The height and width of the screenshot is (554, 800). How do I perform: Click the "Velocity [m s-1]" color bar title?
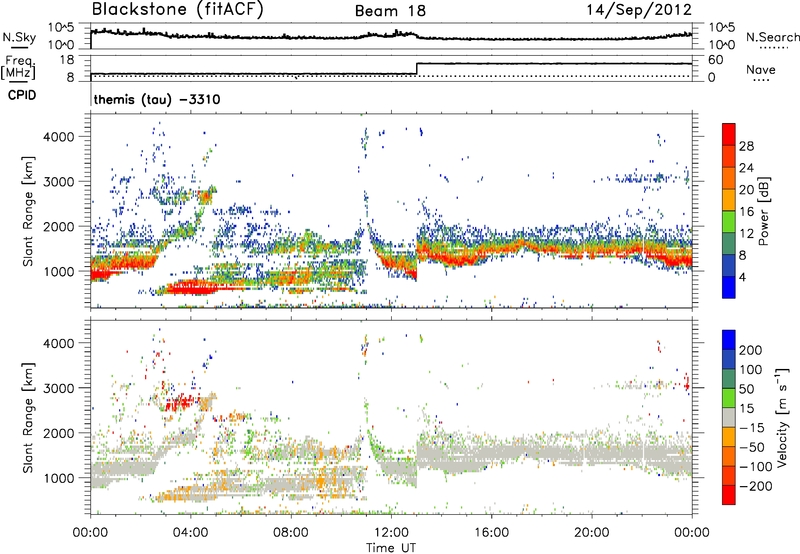[782, 417]
